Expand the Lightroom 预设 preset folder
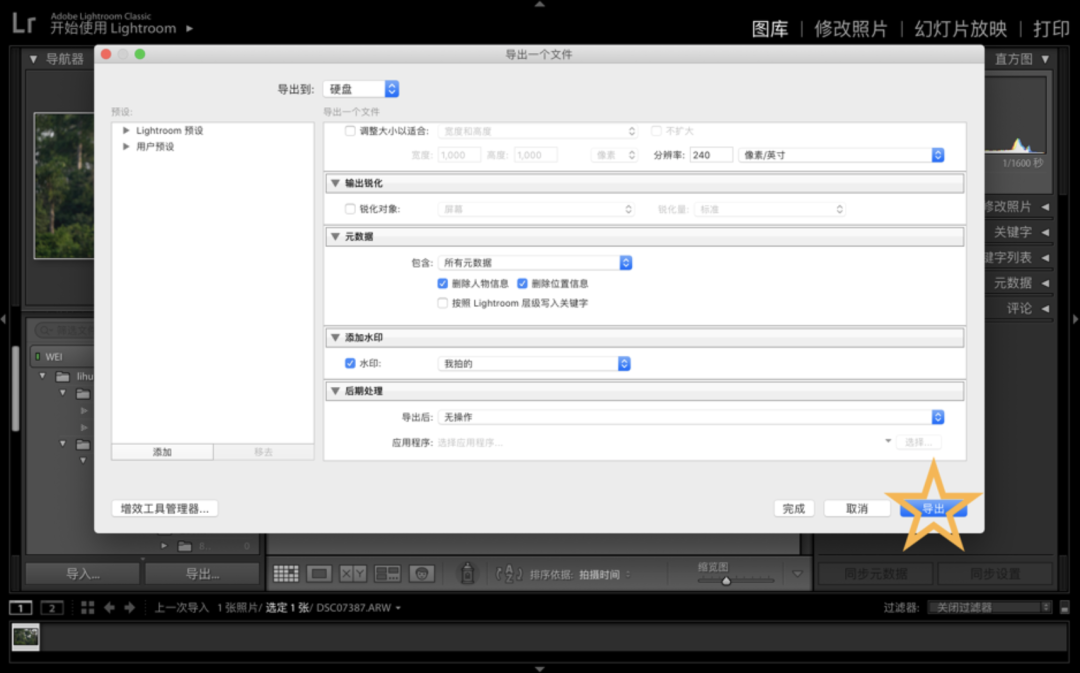Screen dimensions: 1080x673 [127, 131]
